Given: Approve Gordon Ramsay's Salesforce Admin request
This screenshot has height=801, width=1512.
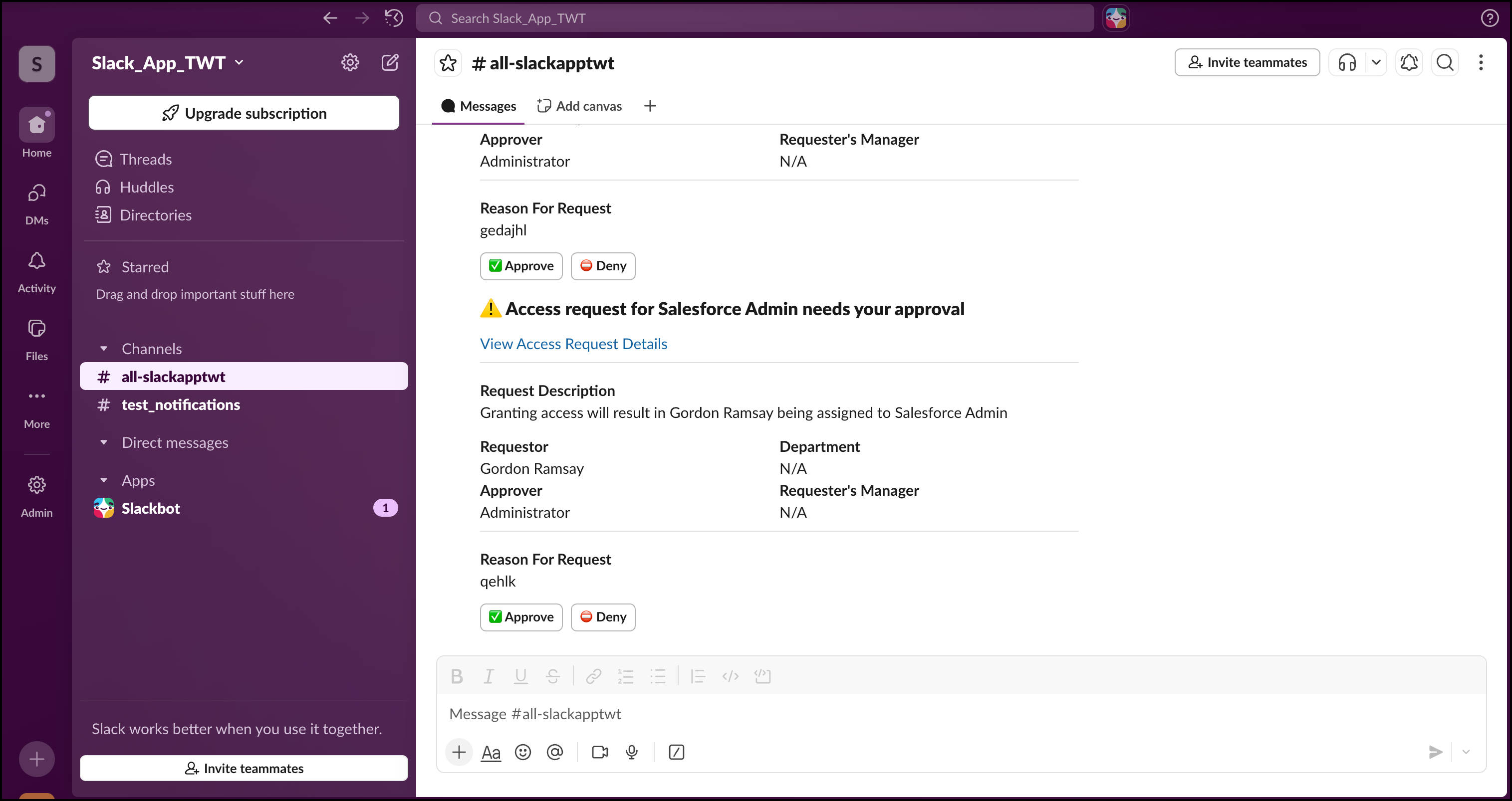Looking at the screenshot, I should point(521,617).
